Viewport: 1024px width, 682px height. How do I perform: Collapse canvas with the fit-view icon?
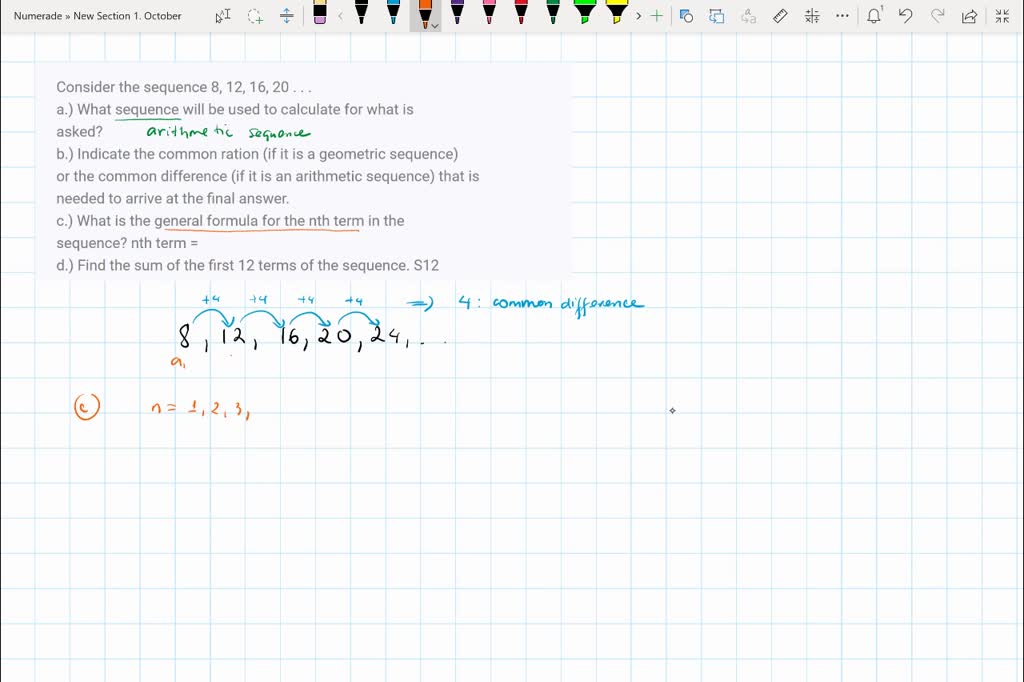pos(1002,15)
